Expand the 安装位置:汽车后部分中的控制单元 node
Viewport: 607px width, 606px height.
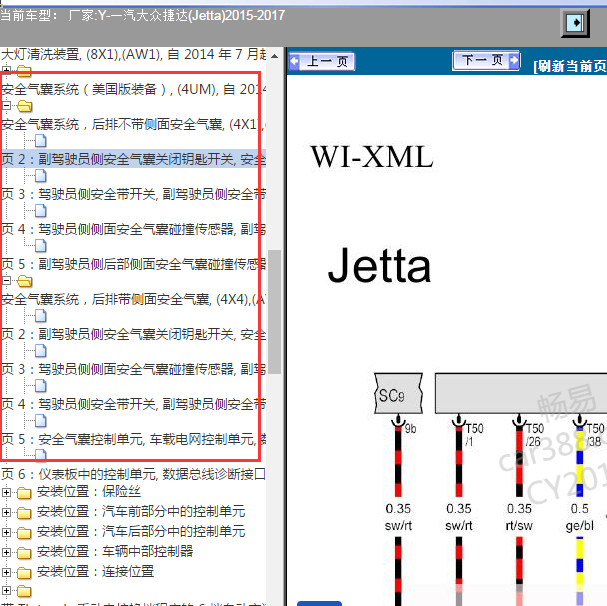click(6, 532)
